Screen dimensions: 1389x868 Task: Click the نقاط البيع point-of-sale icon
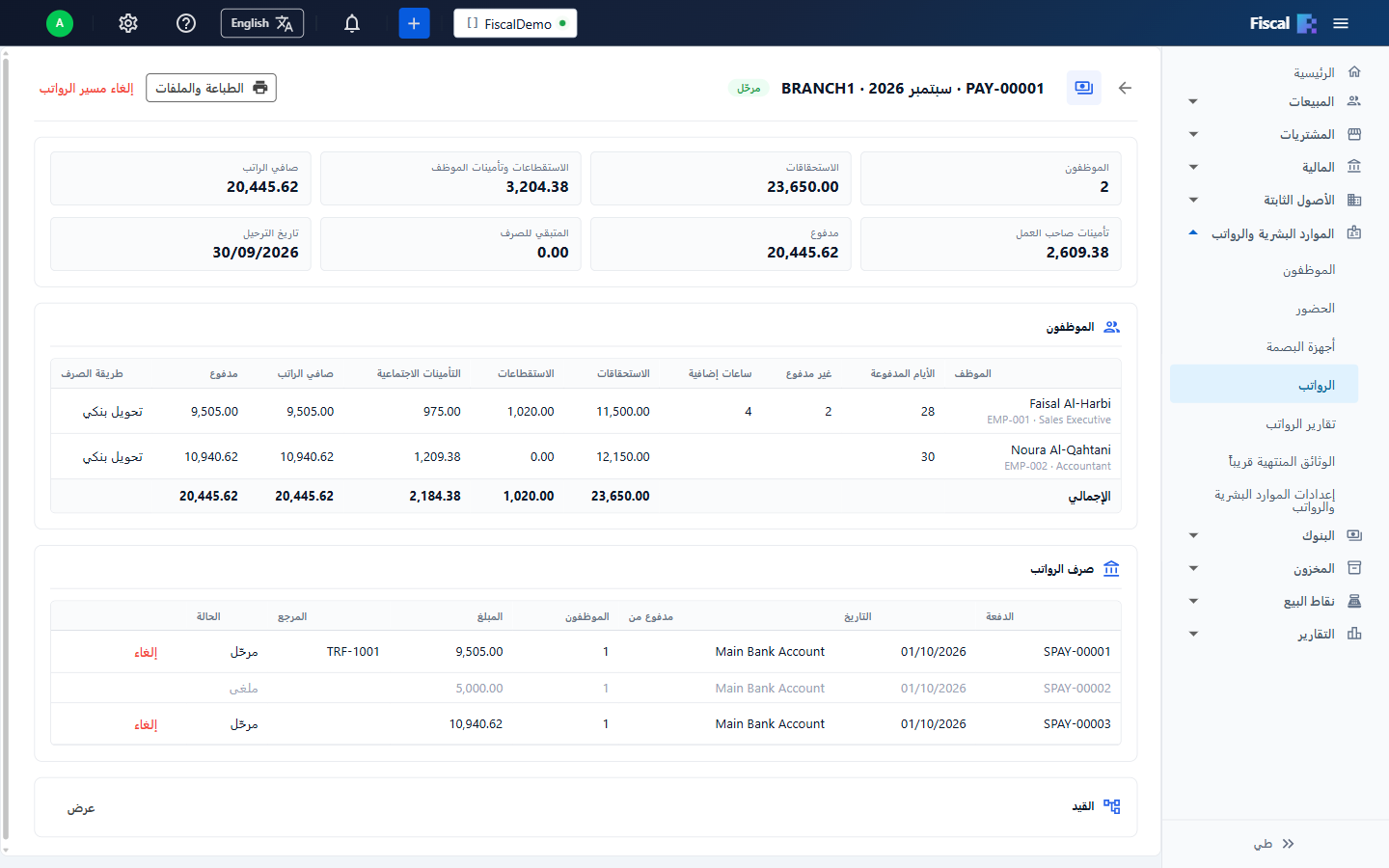pyautogui.click(x=1354, y=601)
